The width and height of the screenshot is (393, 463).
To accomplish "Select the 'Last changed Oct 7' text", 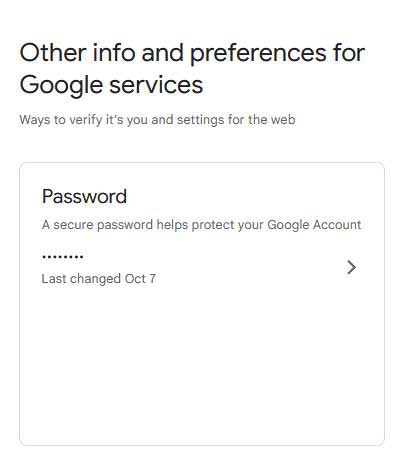I will [98, 279].
